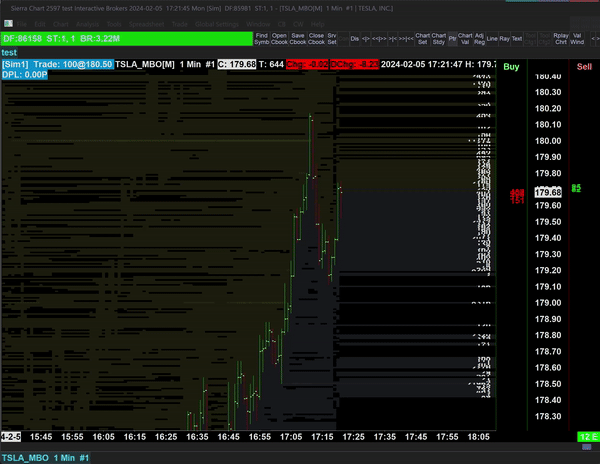Open the CB menu
The image size is (600, 464).
pos(282,24)
